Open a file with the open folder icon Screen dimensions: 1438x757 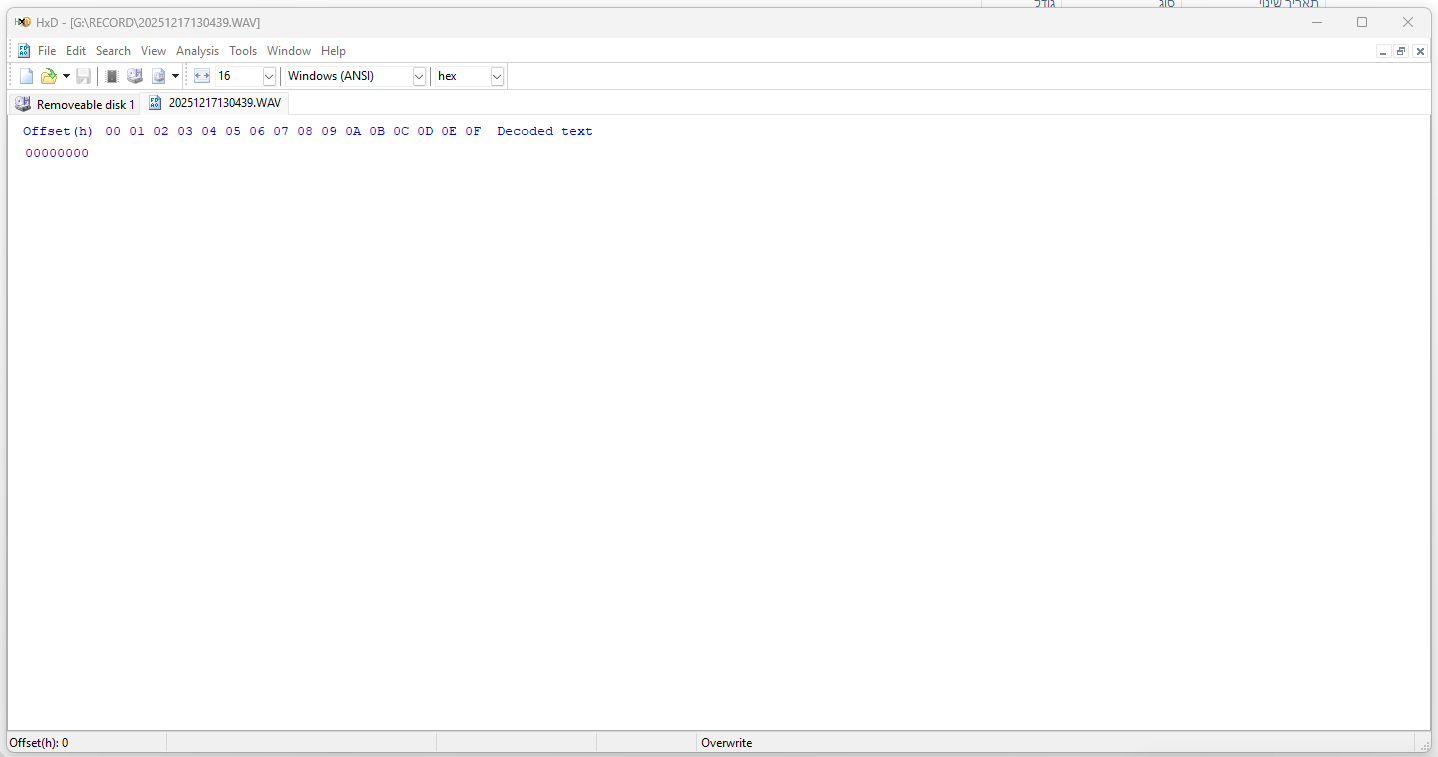click(49, 75)
